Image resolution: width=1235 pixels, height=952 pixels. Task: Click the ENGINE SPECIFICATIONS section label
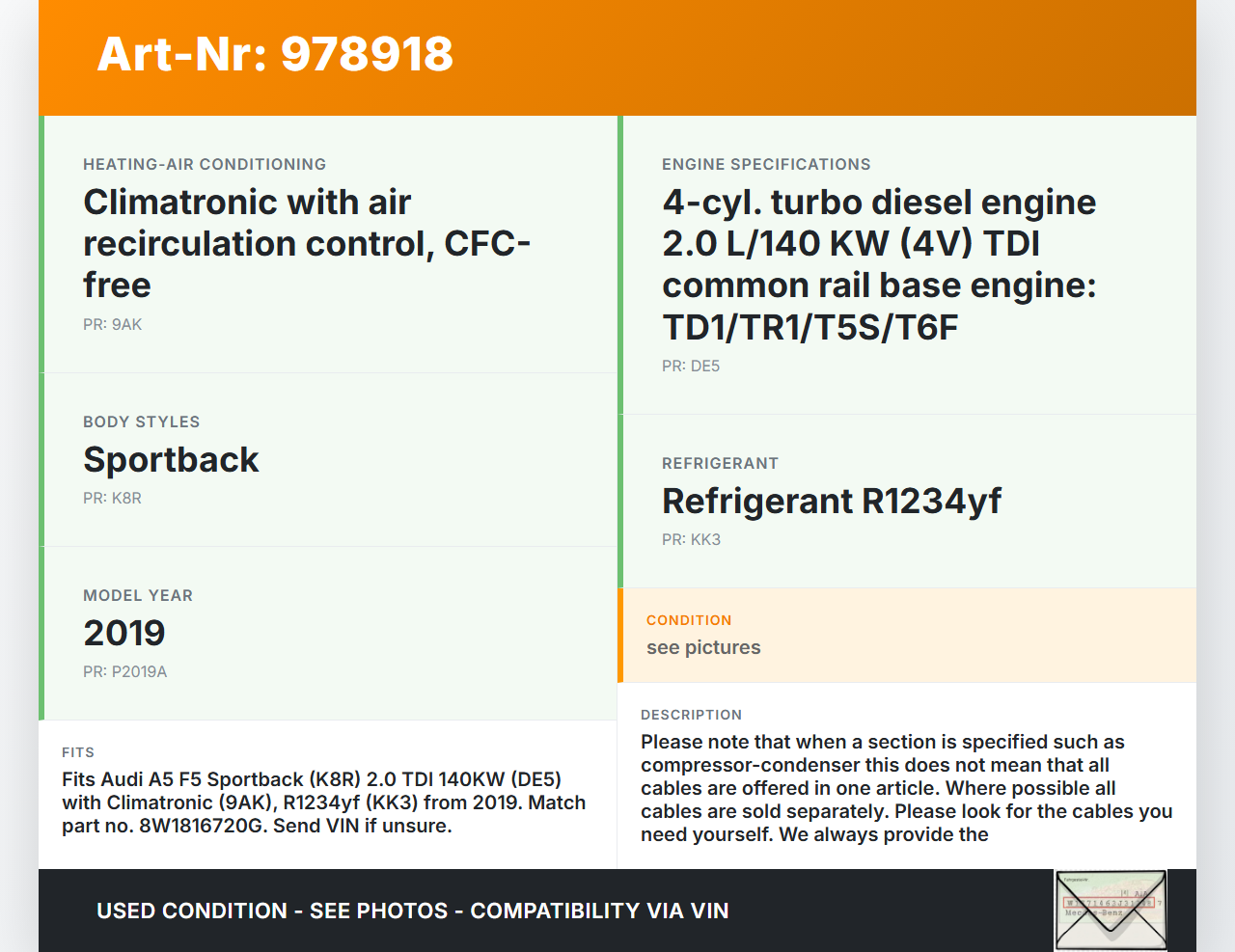click(766, 164)
